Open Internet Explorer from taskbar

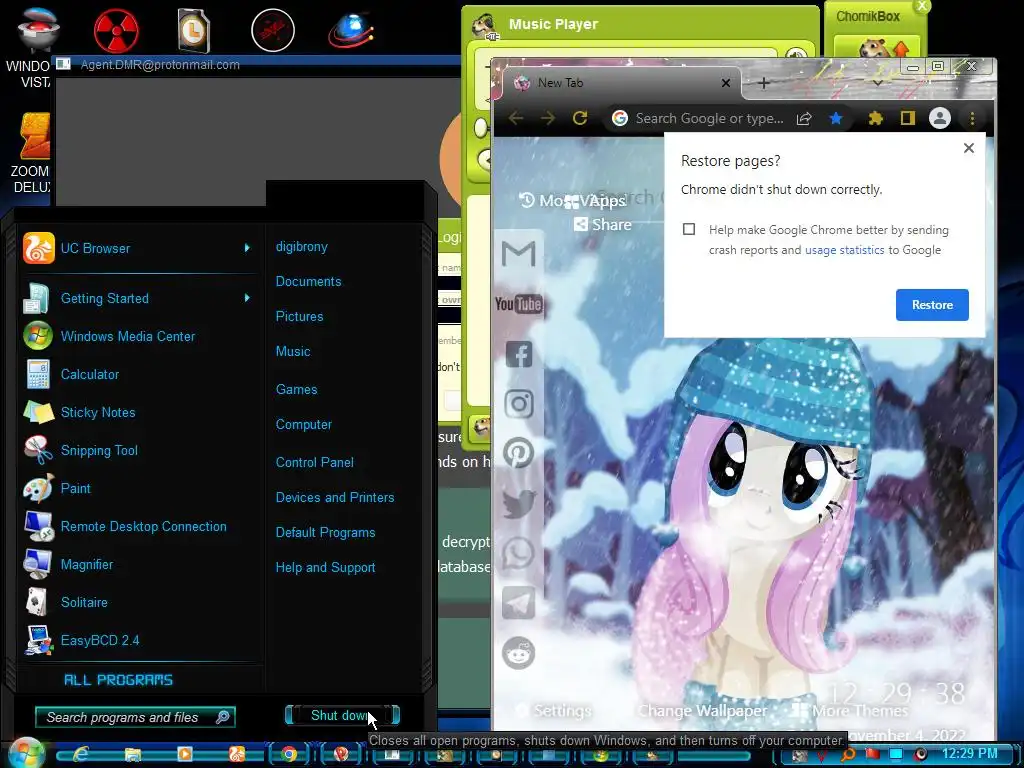coord(80,754)
